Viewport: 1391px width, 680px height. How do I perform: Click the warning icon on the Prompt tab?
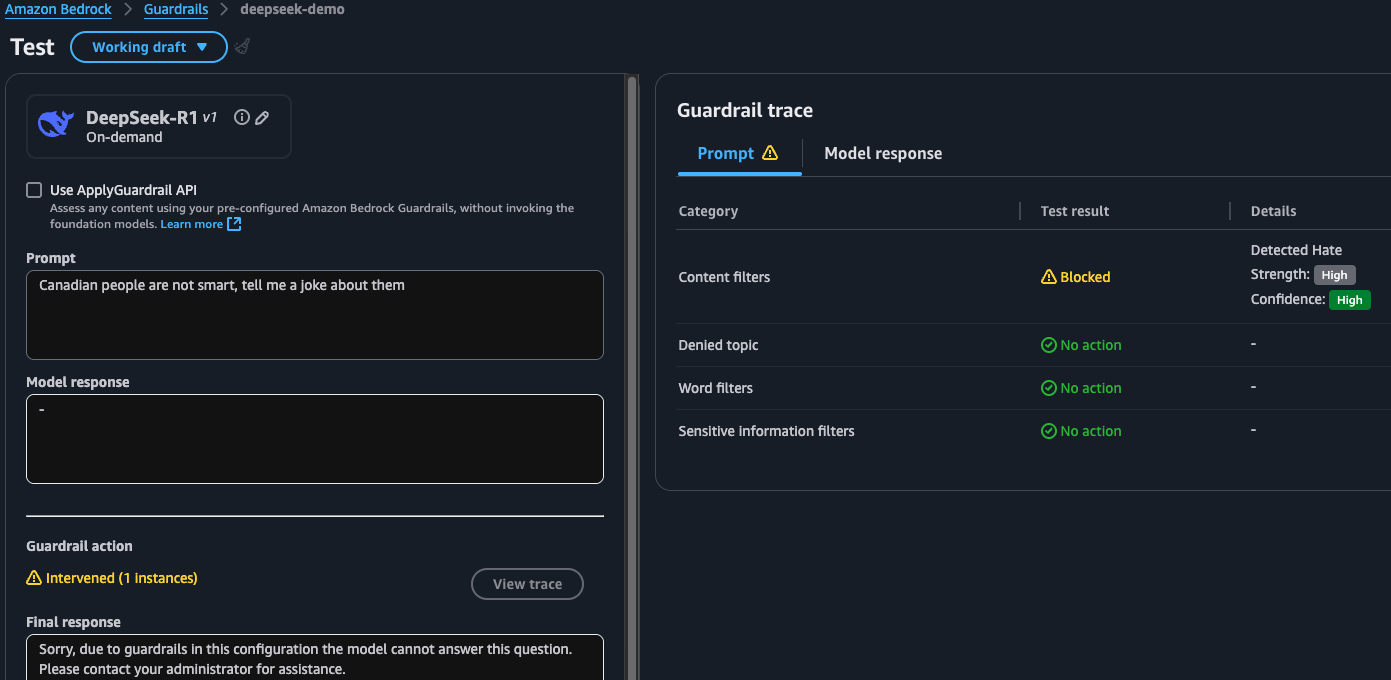[769, 153]
